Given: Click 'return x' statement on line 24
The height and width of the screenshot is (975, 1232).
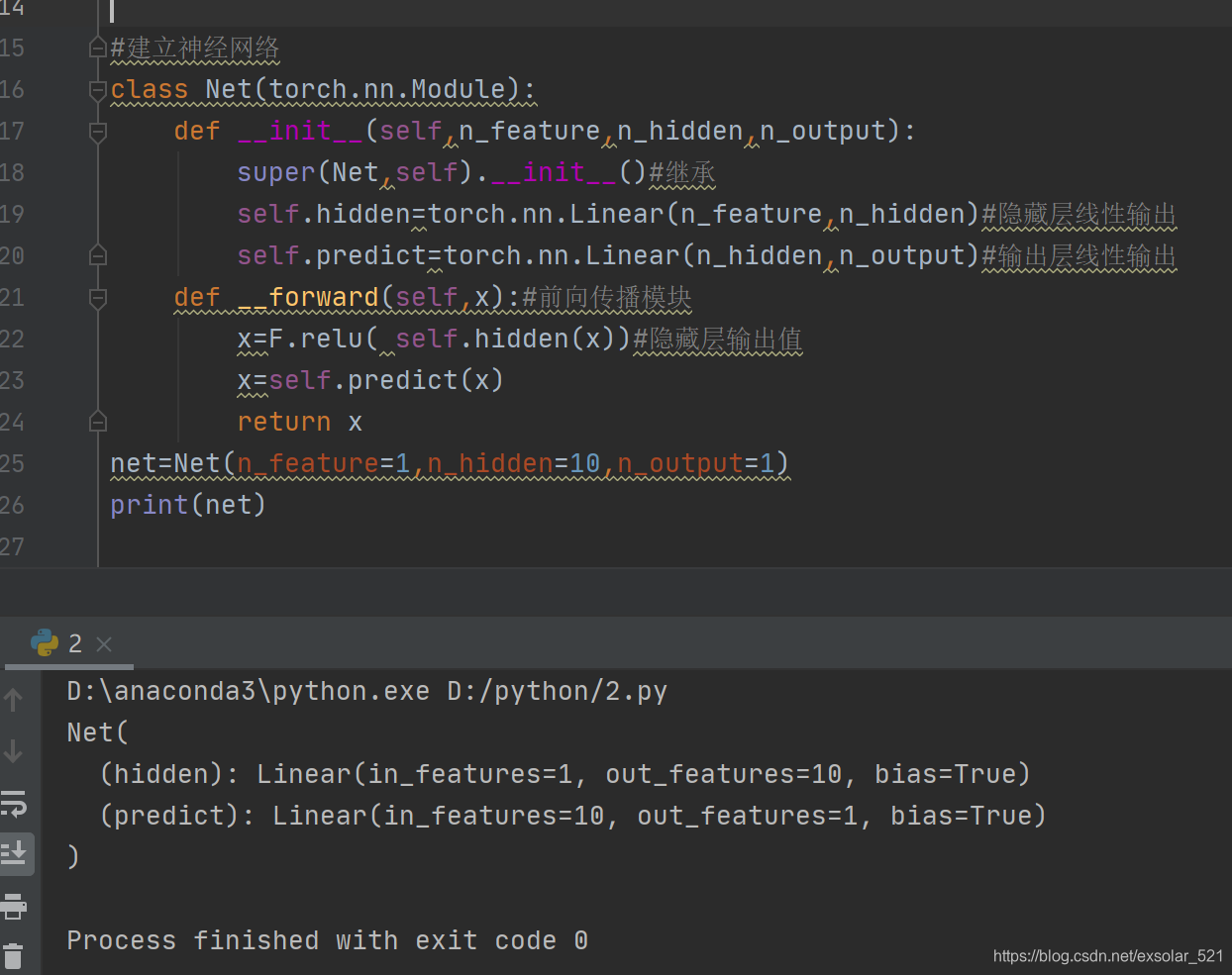Looking at the screenshot, I should (x=300, y=422).
